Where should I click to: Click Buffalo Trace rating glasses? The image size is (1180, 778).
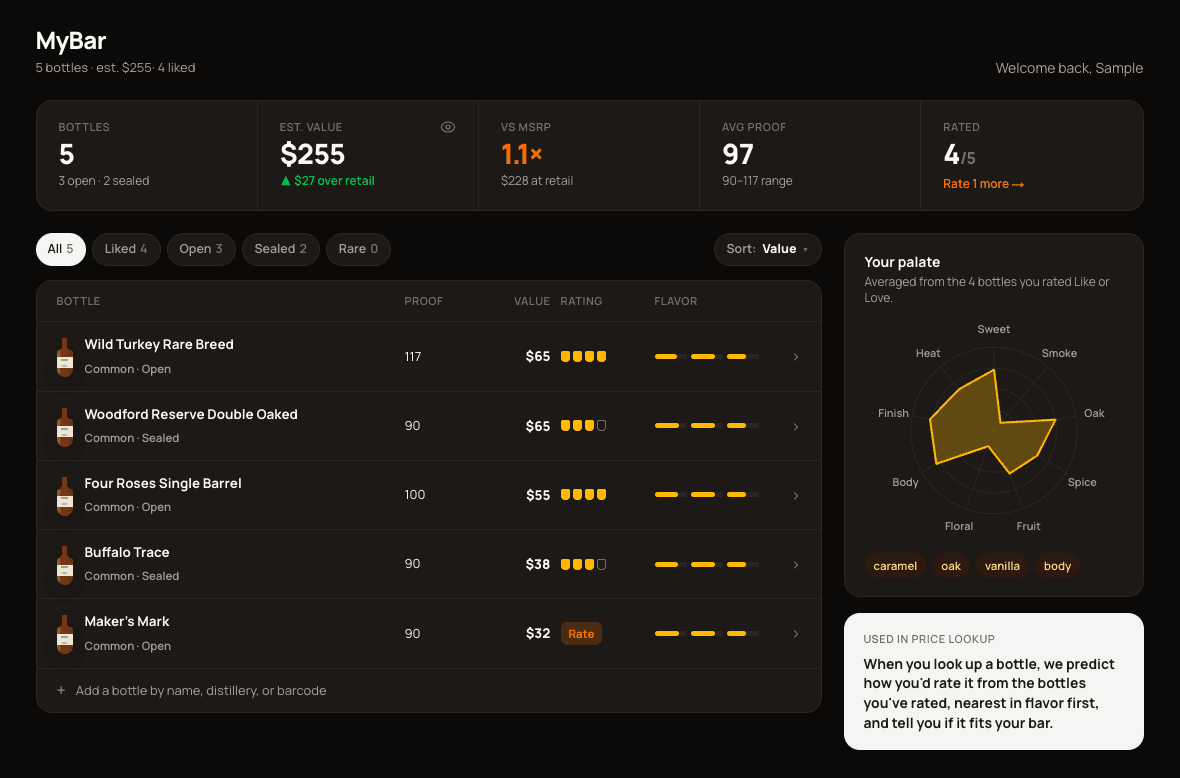click(583, 564)
